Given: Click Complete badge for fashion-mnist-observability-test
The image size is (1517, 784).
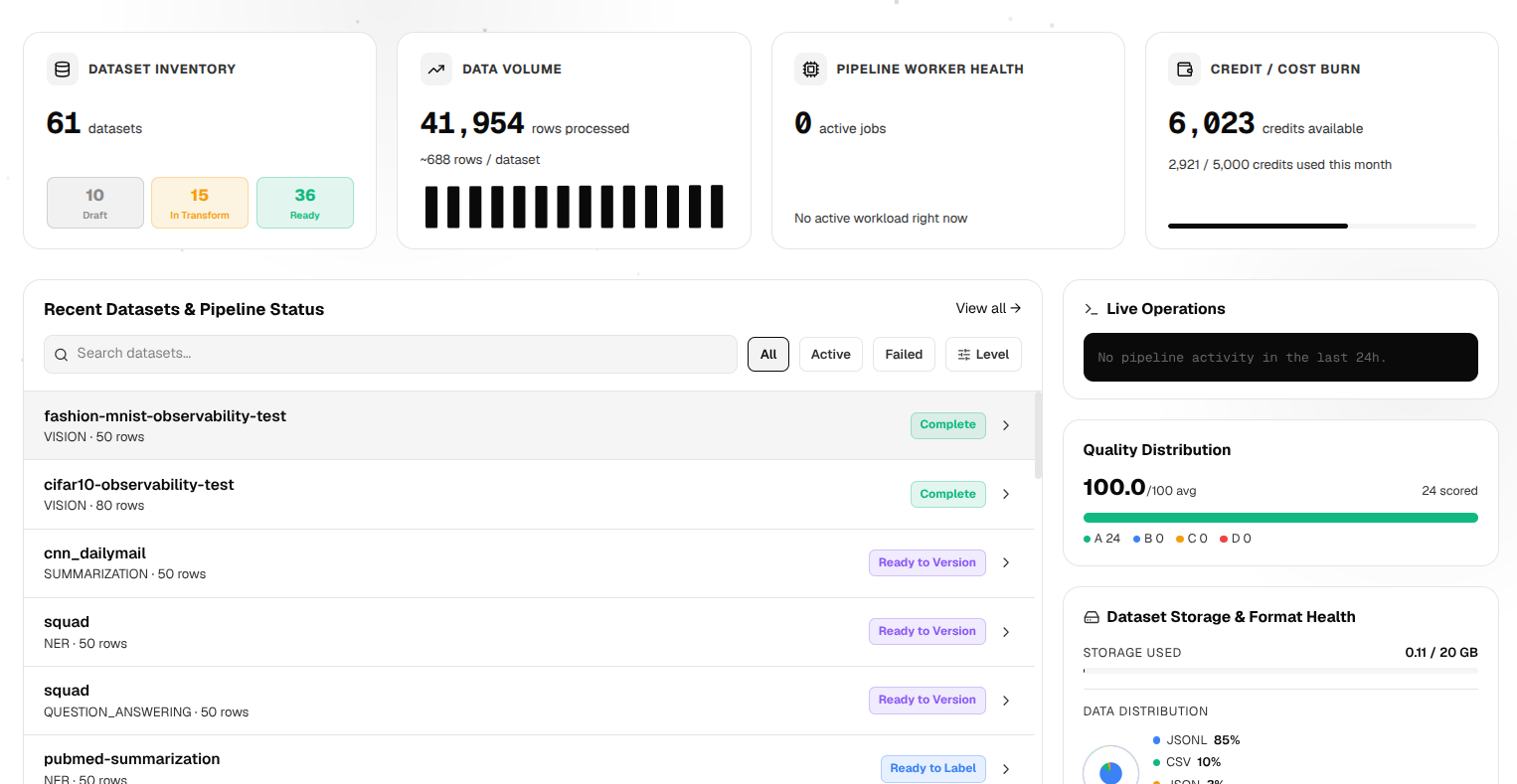Looking at the screenshot, I should [x=948, y=425].
